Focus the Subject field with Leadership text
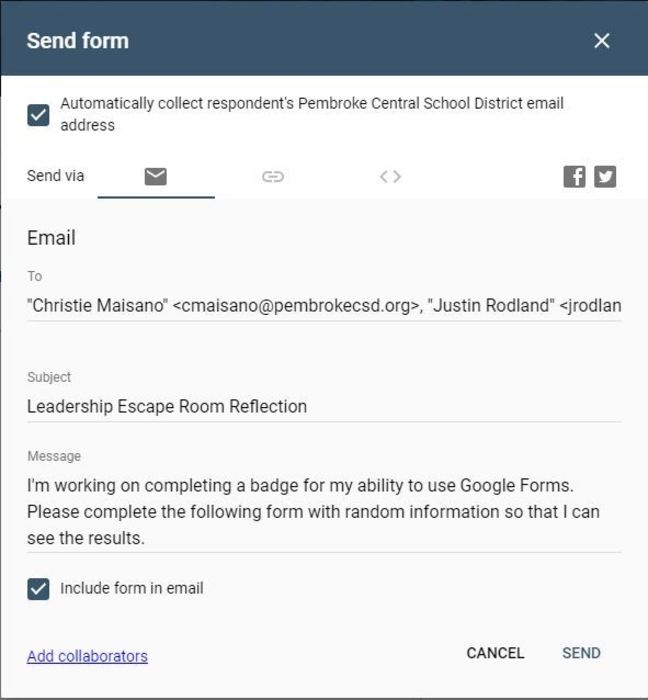This screenshot has width=648, height=700. 167,406
